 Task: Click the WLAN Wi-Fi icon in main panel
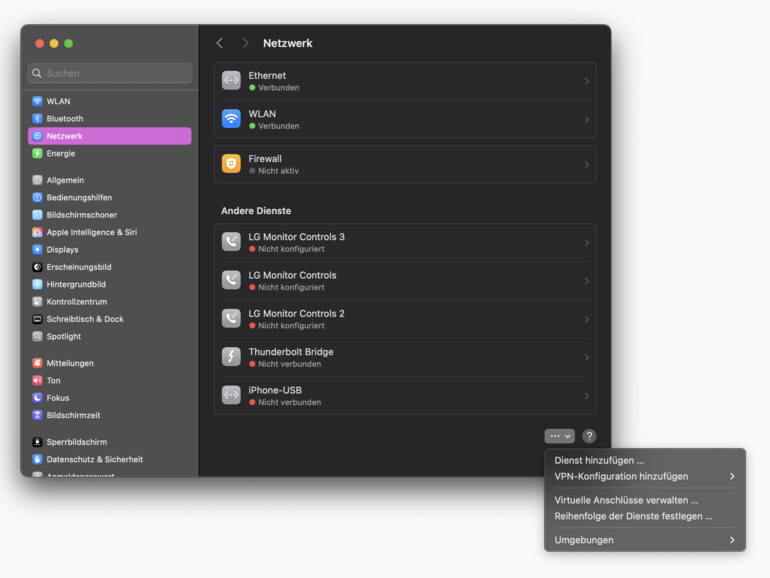[231, 119]
